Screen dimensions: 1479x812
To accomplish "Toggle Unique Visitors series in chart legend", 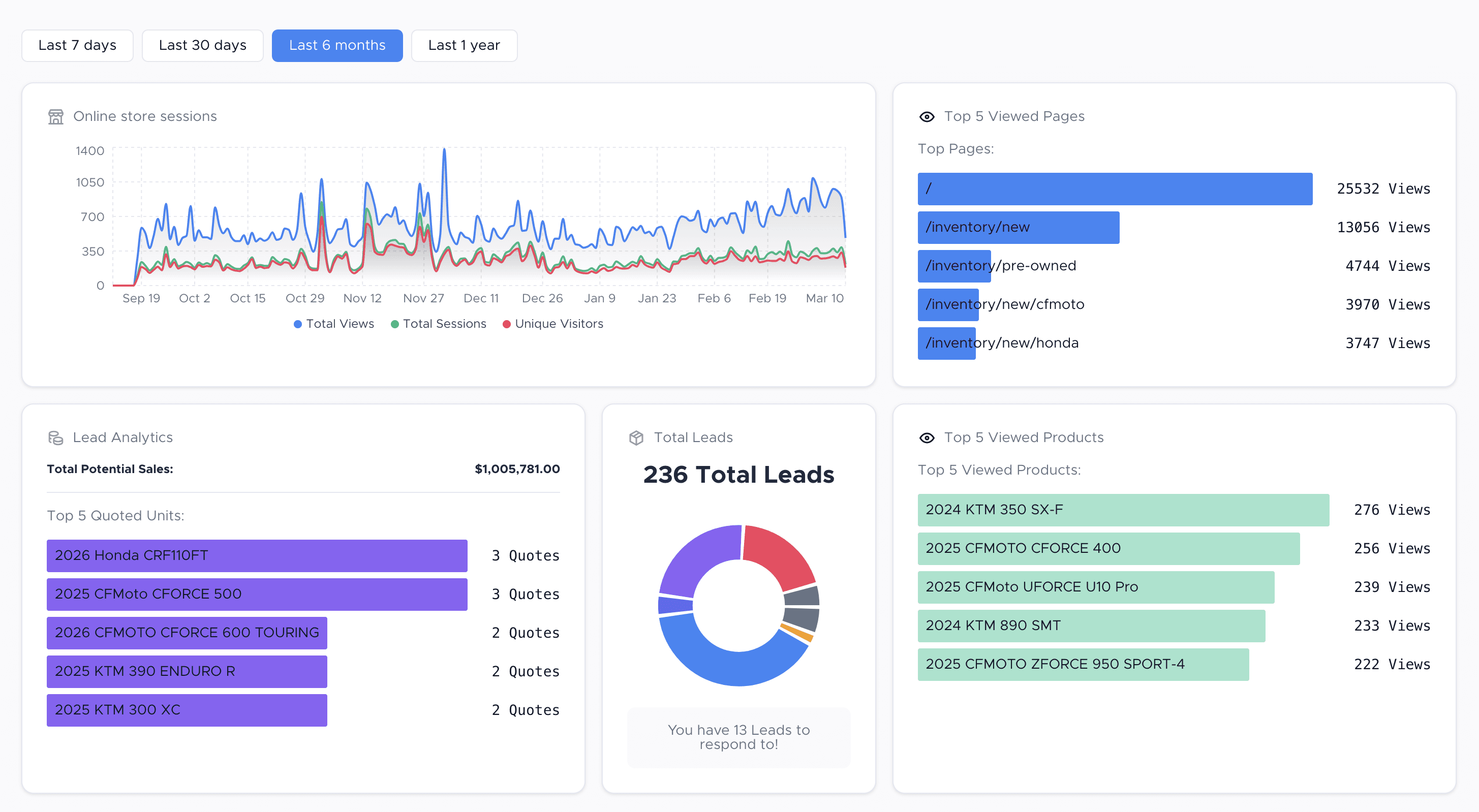I will tap(552, 324).
